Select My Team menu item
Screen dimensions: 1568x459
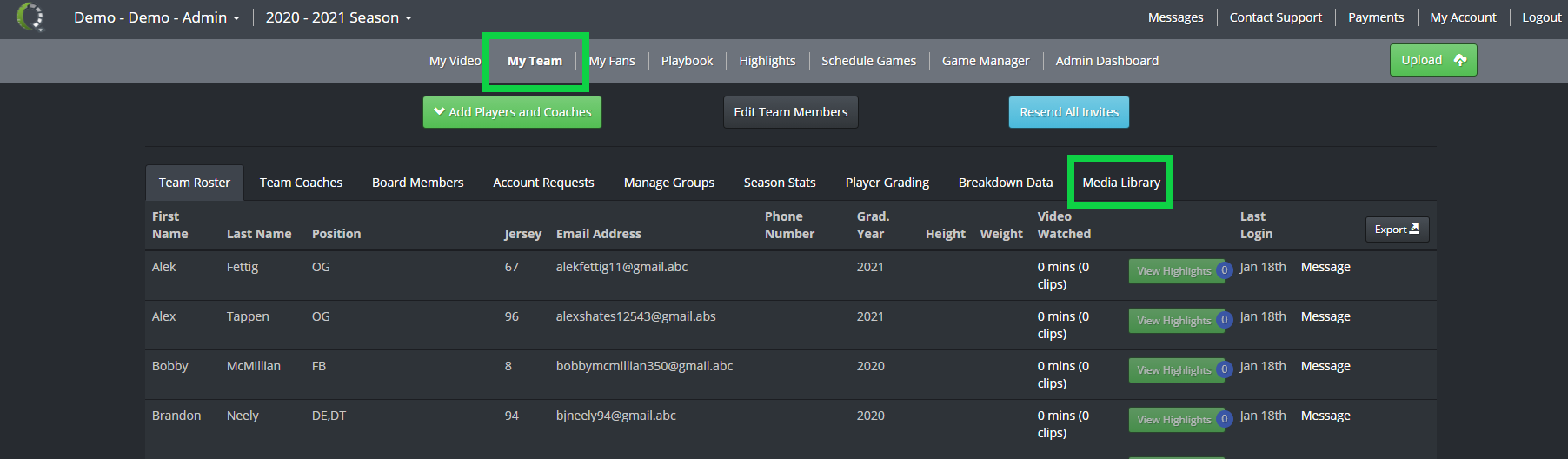(x=535, y=61)
